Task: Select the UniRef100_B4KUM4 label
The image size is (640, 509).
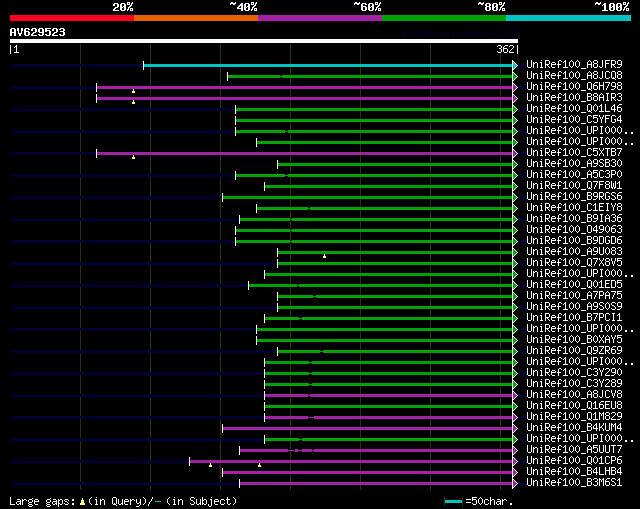Action: pyautogui.click(x=574, y=428)
